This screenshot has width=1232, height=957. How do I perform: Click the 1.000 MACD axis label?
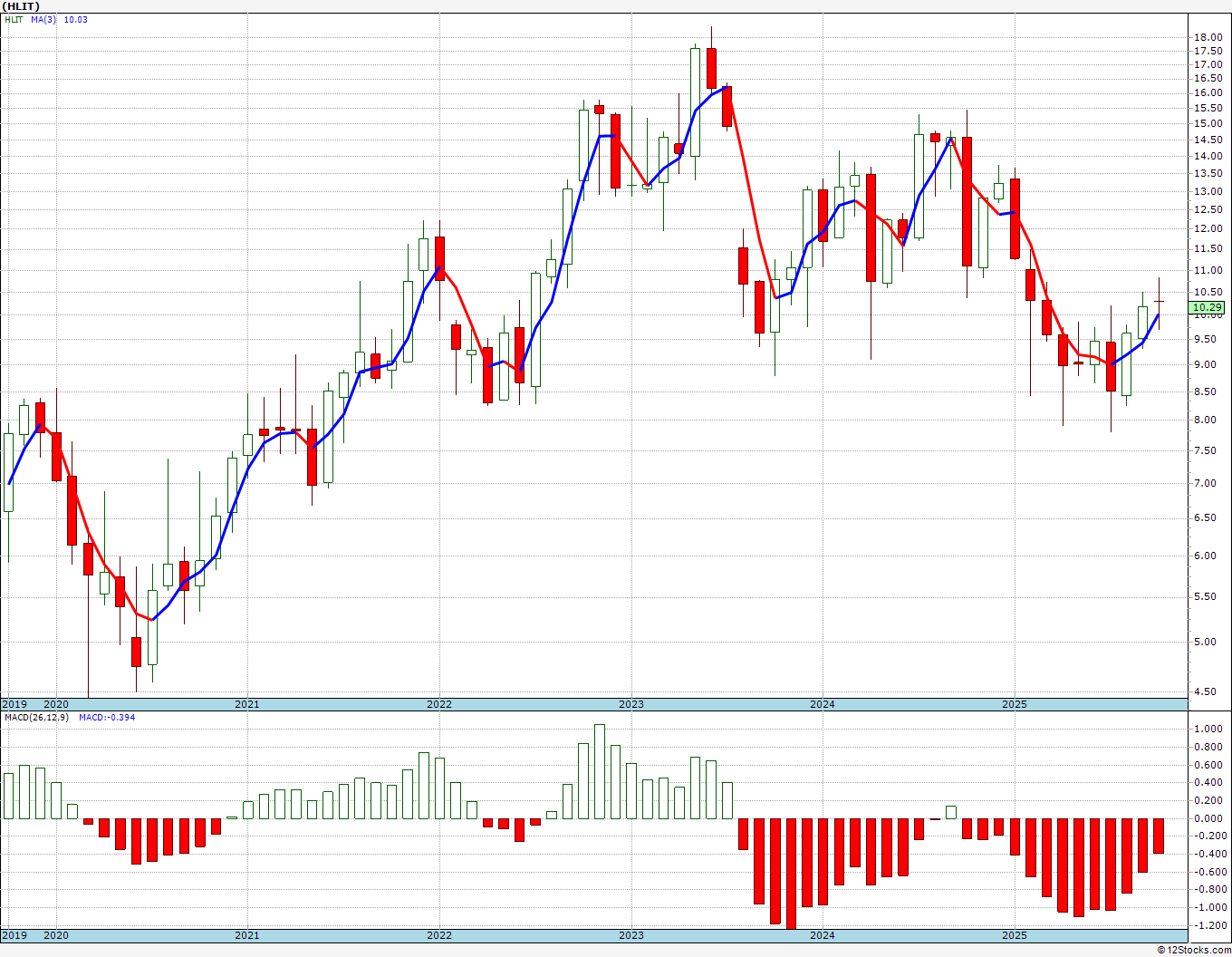(x=1208, y=730)
